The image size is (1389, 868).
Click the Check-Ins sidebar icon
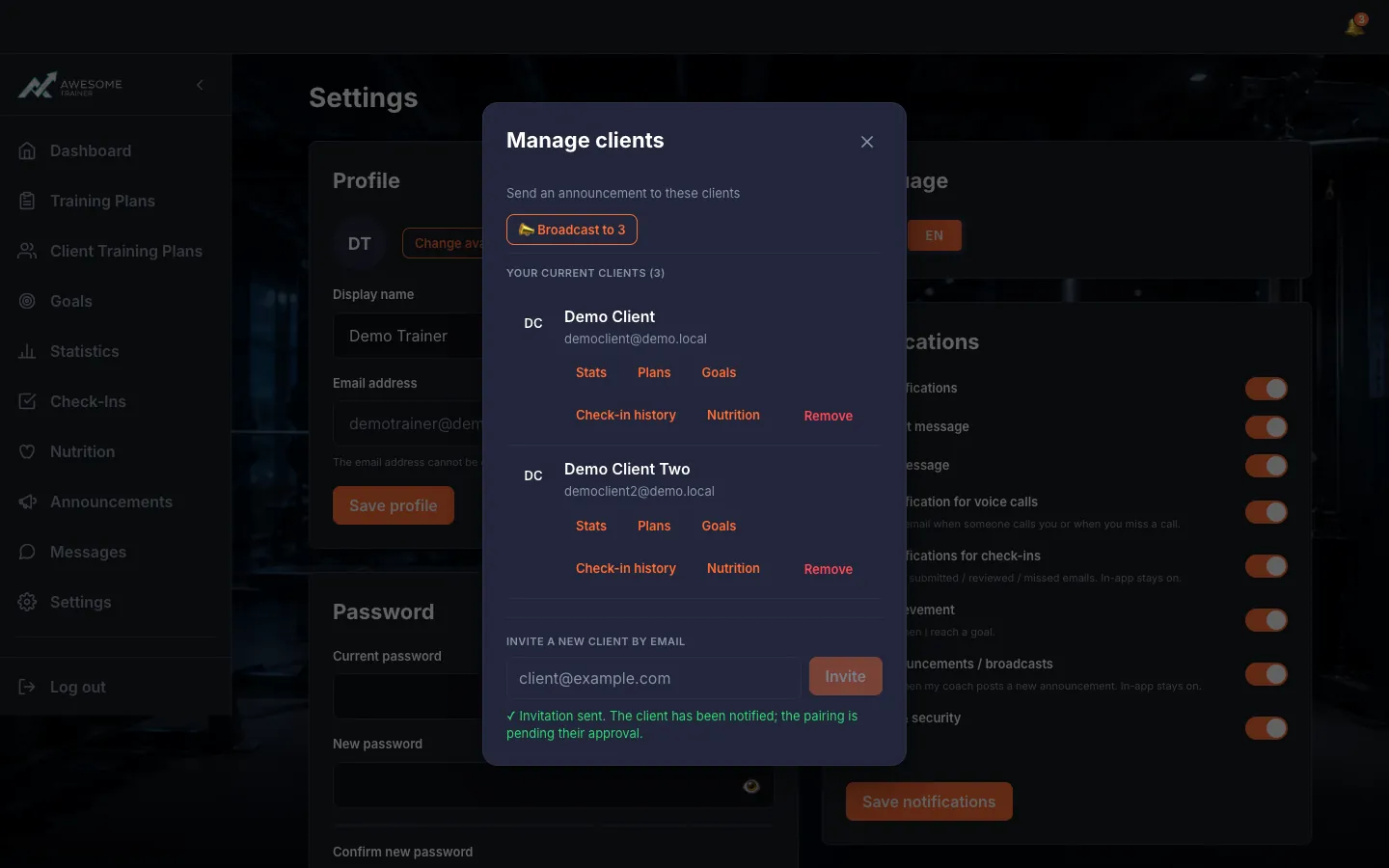27,401
